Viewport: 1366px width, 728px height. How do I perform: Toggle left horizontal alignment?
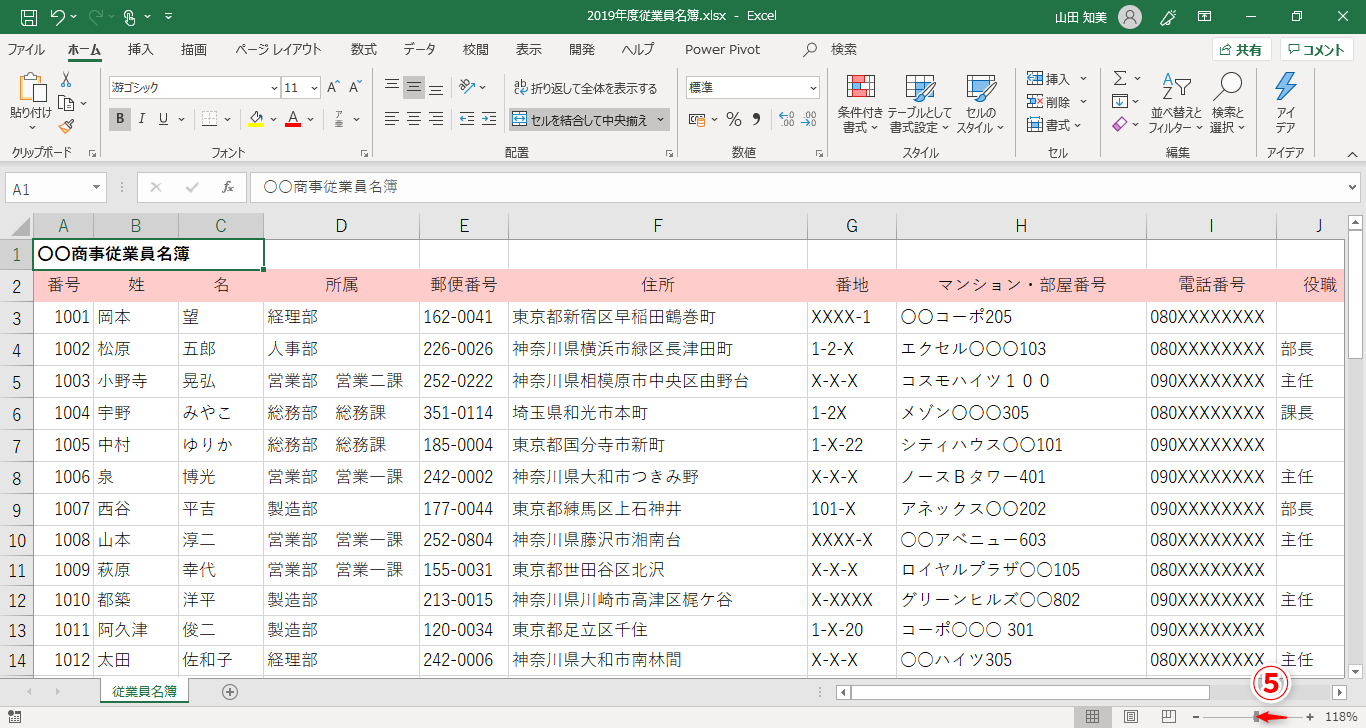[392, 119]
